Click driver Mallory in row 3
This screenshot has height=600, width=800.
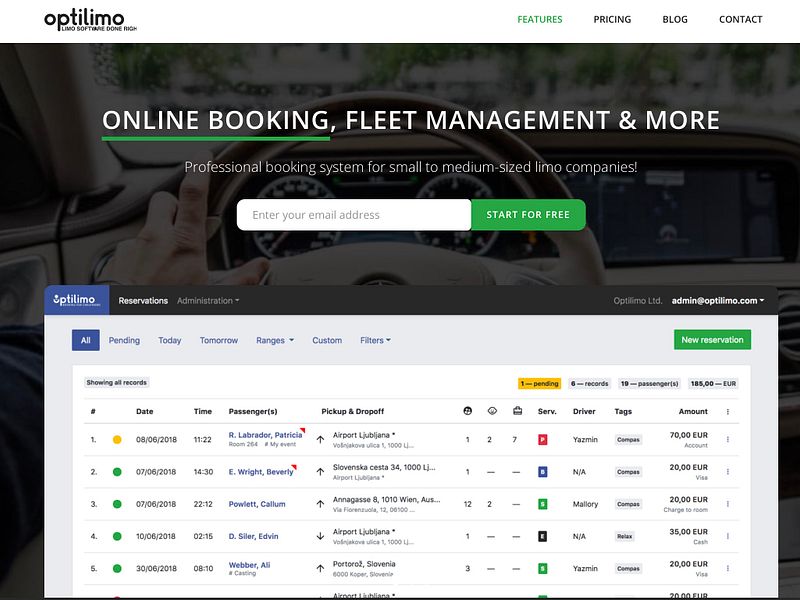(585, 504)
